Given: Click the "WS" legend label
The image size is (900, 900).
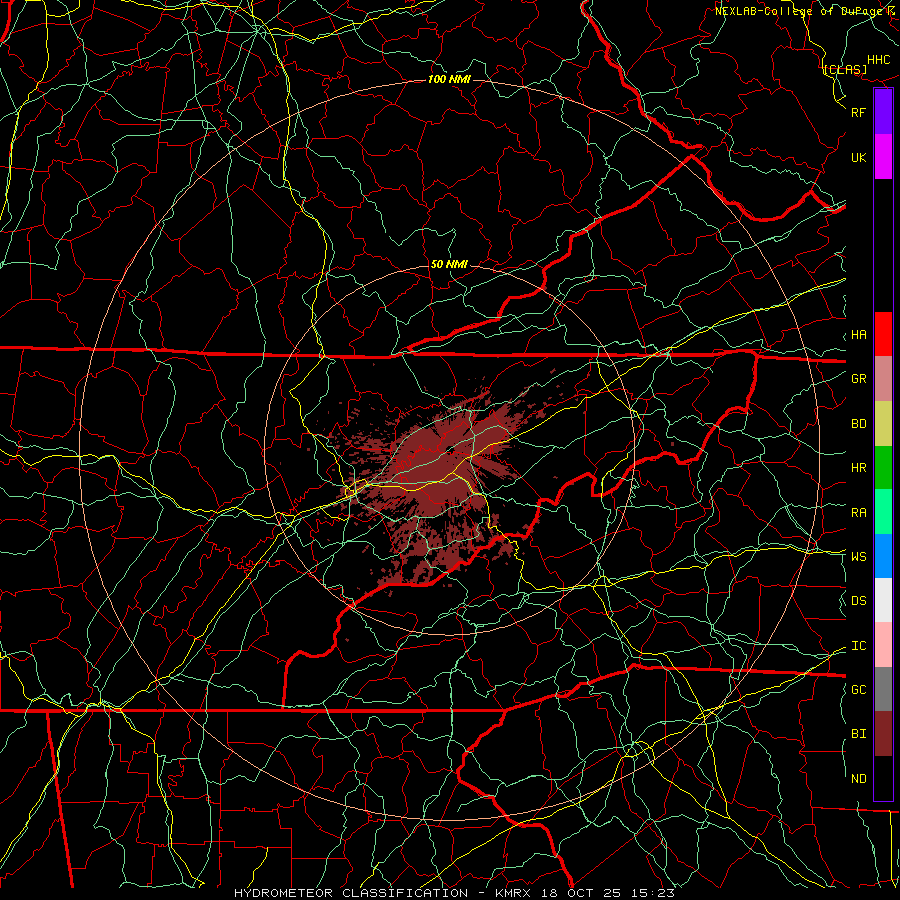Looking at the screenshot, I should (859, 556).
